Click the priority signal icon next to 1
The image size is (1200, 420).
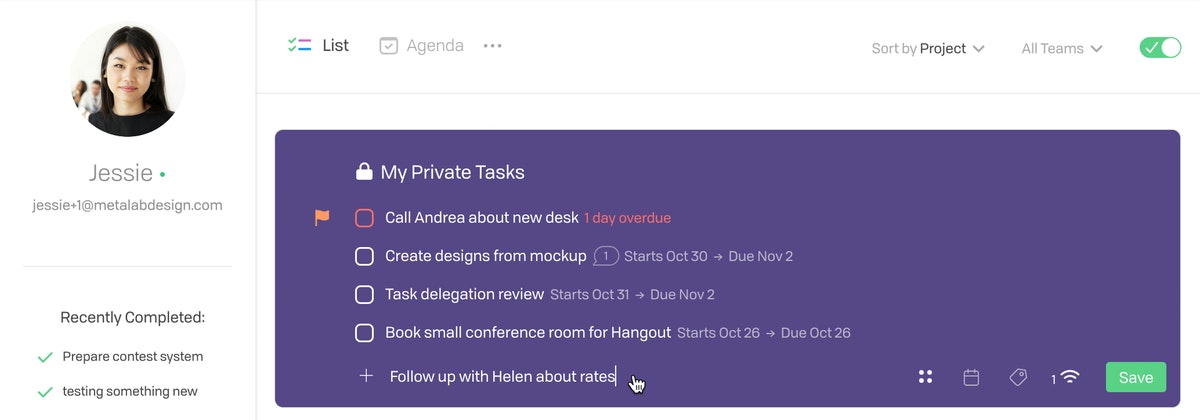point(1070,377)
